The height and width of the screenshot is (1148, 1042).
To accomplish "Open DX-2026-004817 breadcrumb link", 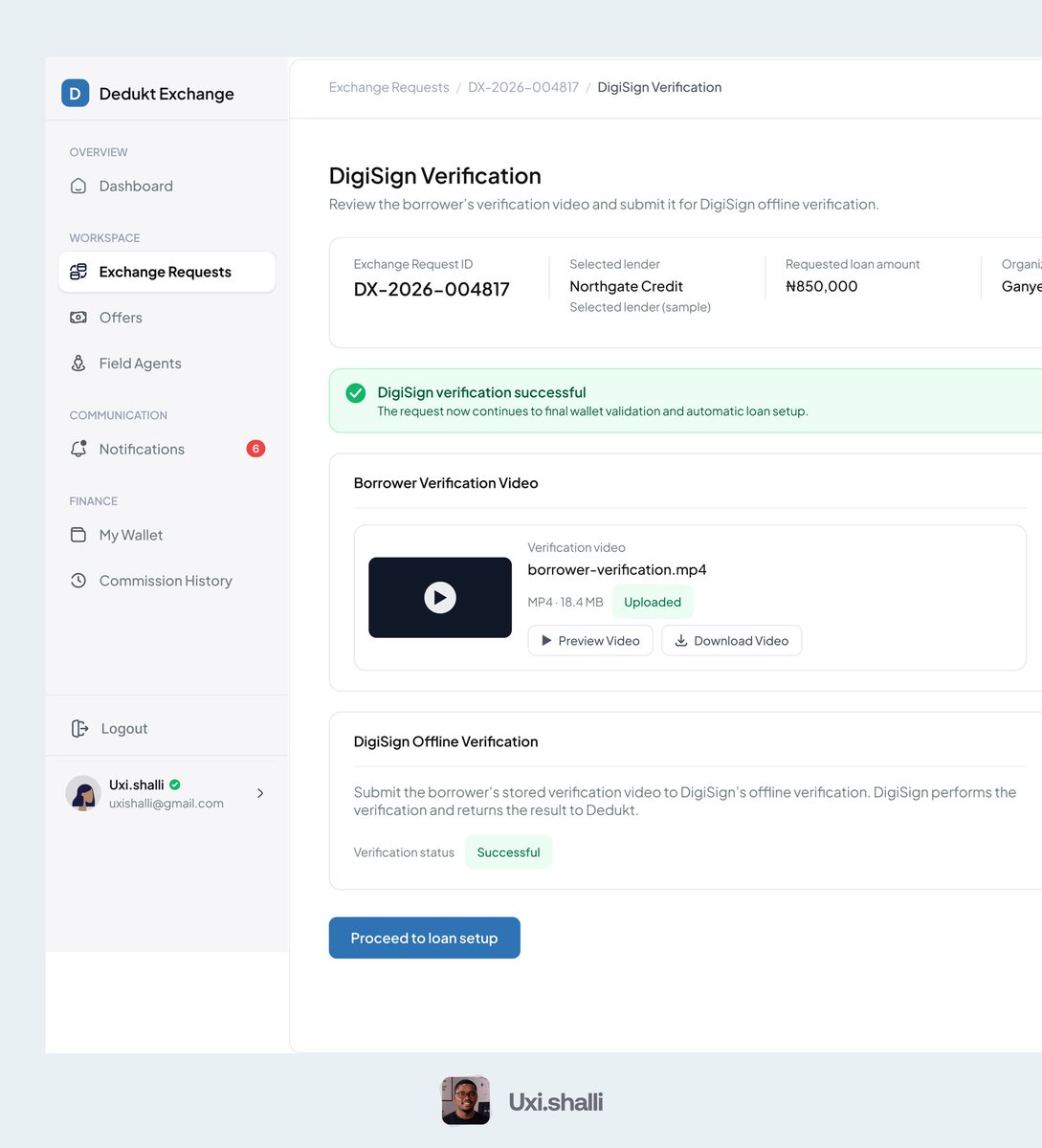I will [523, 87].
